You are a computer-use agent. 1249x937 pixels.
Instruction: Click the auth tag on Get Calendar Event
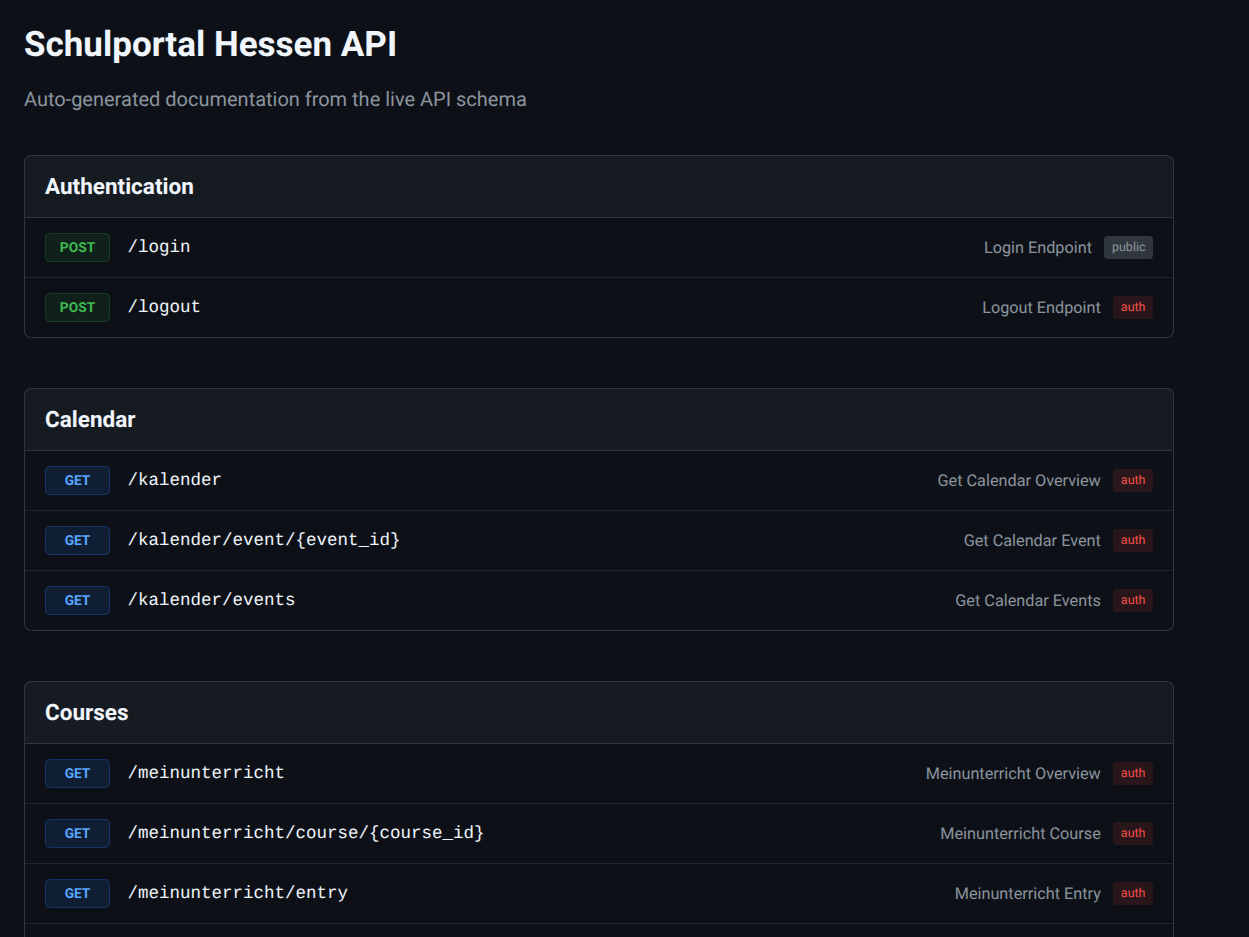1133,540
